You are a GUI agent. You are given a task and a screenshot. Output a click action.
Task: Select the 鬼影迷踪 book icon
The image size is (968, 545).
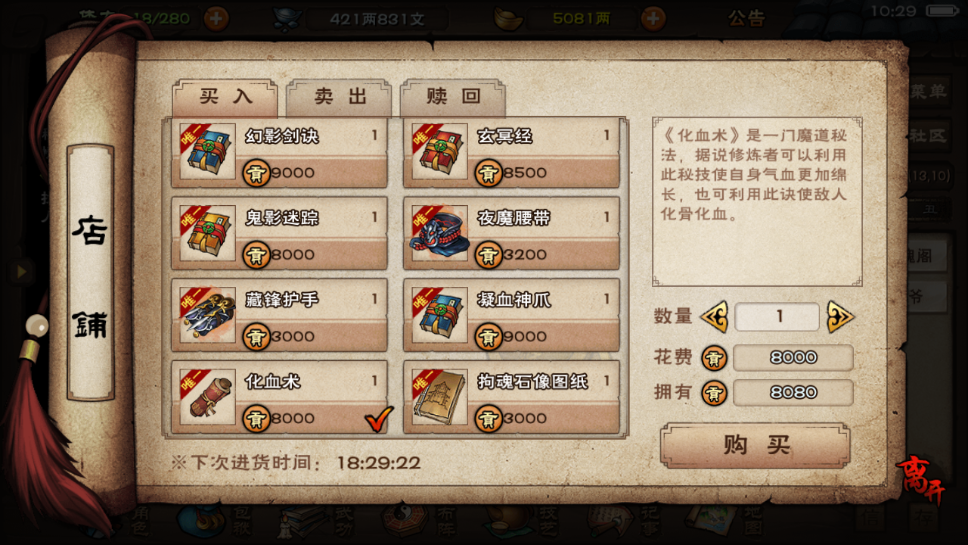coord(208,233)
